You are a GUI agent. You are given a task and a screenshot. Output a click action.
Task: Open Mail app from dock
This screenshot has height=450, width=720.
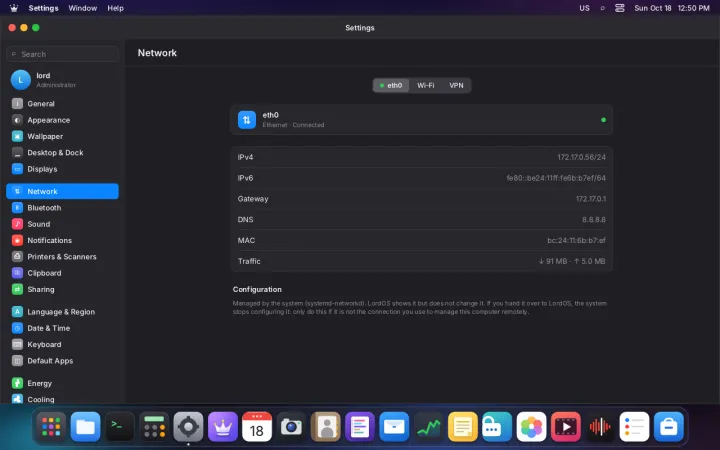(394, 427)
